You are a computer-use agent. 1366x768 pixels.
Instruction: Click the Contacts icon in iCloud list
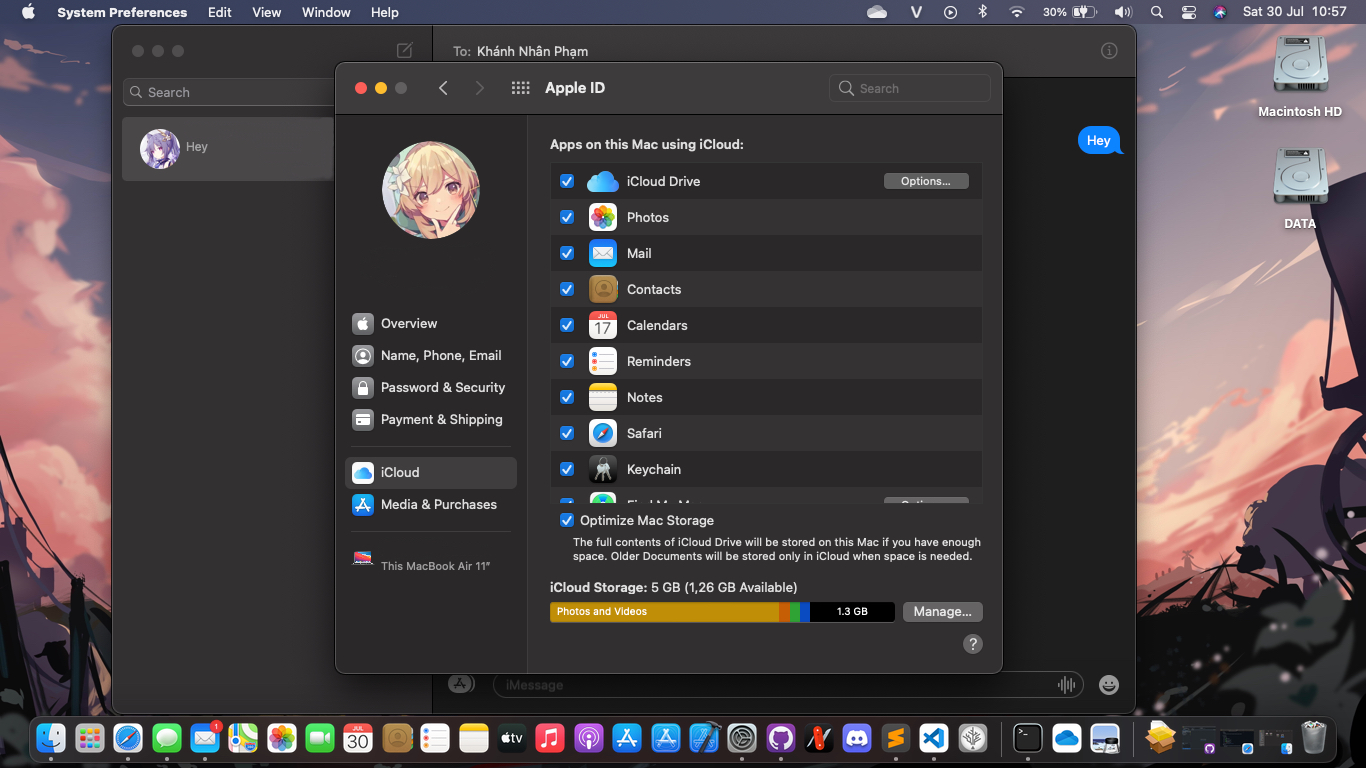[603, 289]
